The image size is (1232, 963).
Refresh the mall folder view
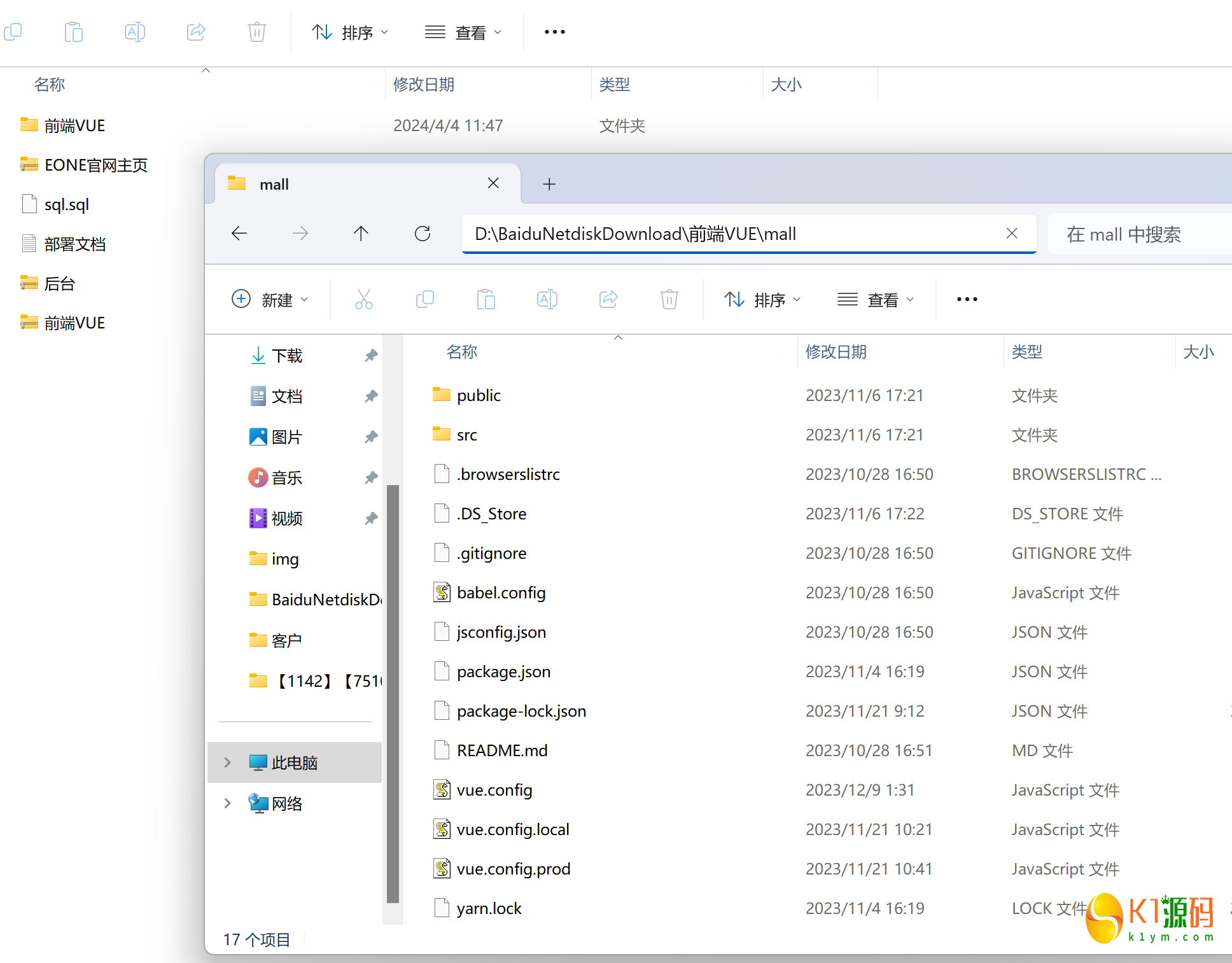coord(423,234)
